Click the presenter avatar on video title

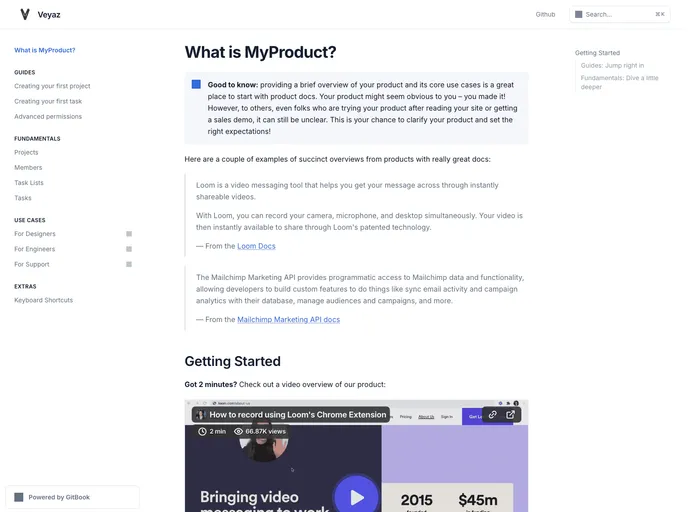201,415
